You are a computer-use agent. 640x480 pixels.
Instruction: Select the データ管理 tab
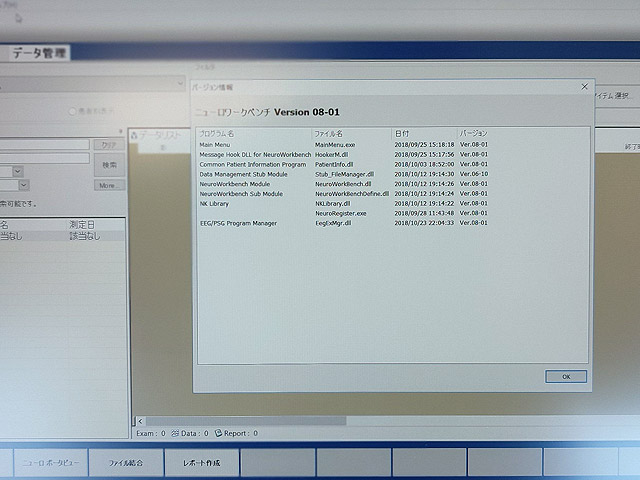[39, 53]
